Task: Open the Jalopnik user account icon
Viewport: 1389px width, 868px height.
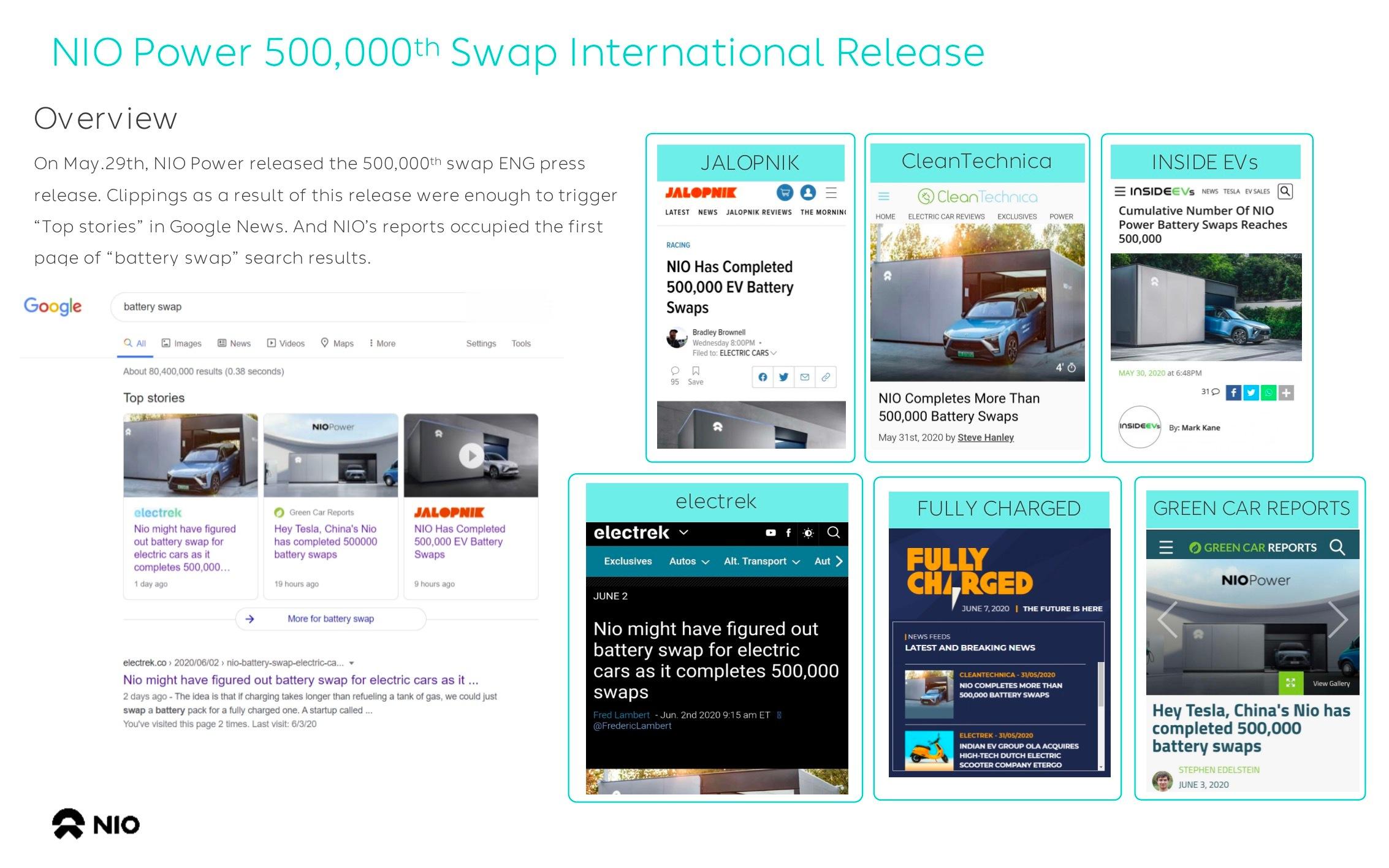Action: click(808, 192)
